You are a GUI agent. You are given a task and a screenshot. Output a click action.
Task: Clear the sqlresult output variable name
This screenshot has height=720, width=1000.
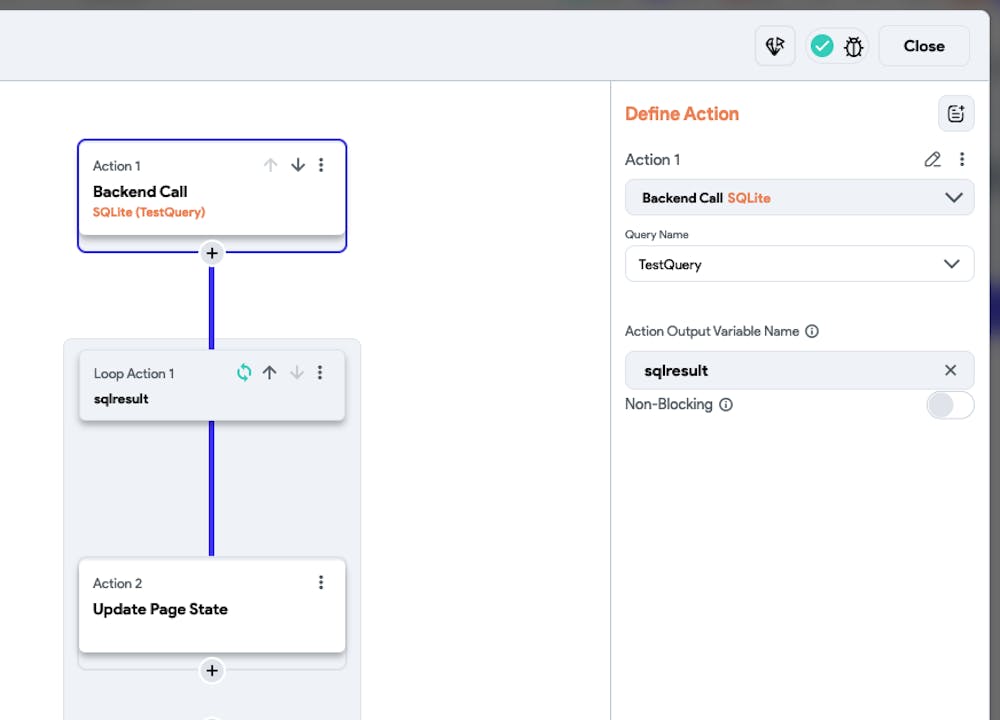(x=950, y=370)
